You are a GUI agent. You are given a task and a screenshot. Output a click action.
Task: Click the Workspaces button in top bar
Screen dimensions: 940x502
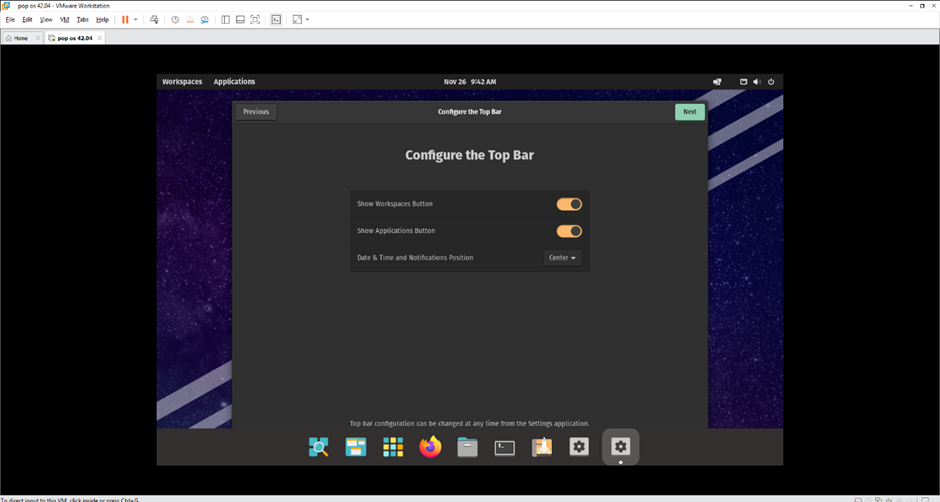click(x=182, y=82)
